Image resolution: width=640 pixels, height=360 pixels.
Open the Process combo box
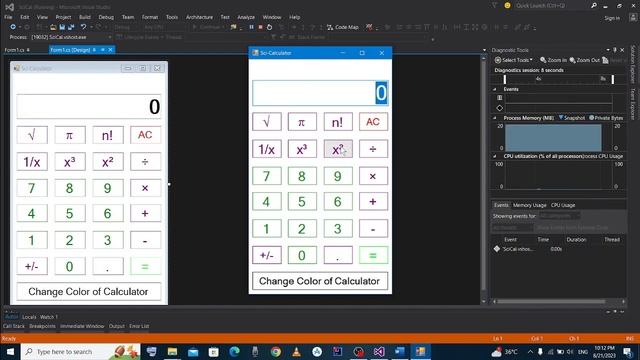(71, 37)
